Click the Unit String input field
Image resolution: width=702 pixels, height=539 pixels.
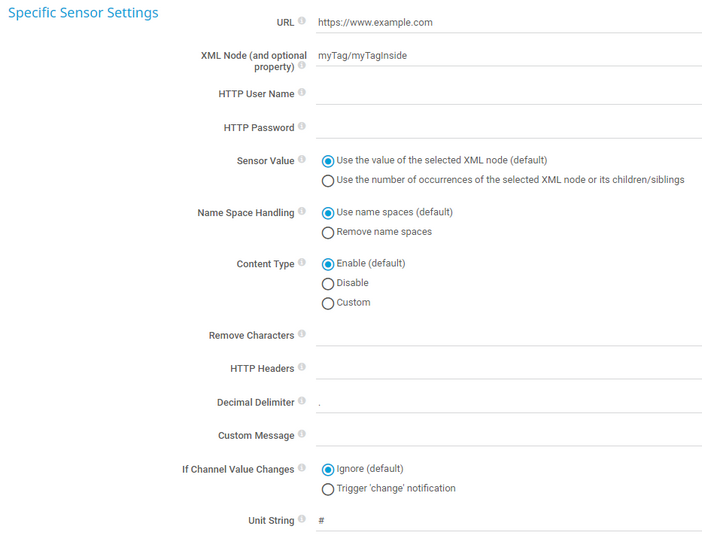(x=508, y=521)
